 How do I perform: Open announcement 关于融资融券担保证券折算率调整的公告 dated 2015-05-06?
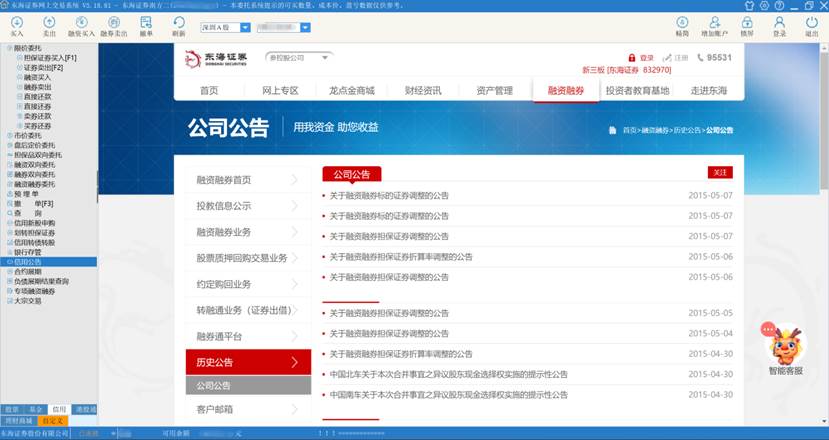pos(401,257)
